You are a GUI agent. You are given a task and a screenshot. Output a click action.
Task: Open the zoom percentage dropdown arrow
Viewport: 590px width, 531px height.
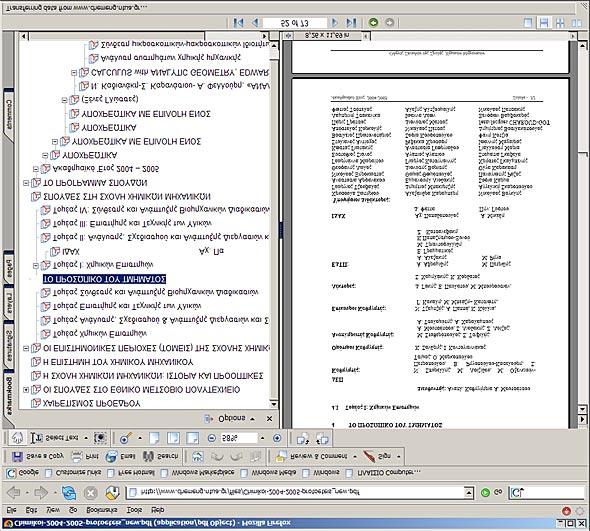[x=262, y=438]
